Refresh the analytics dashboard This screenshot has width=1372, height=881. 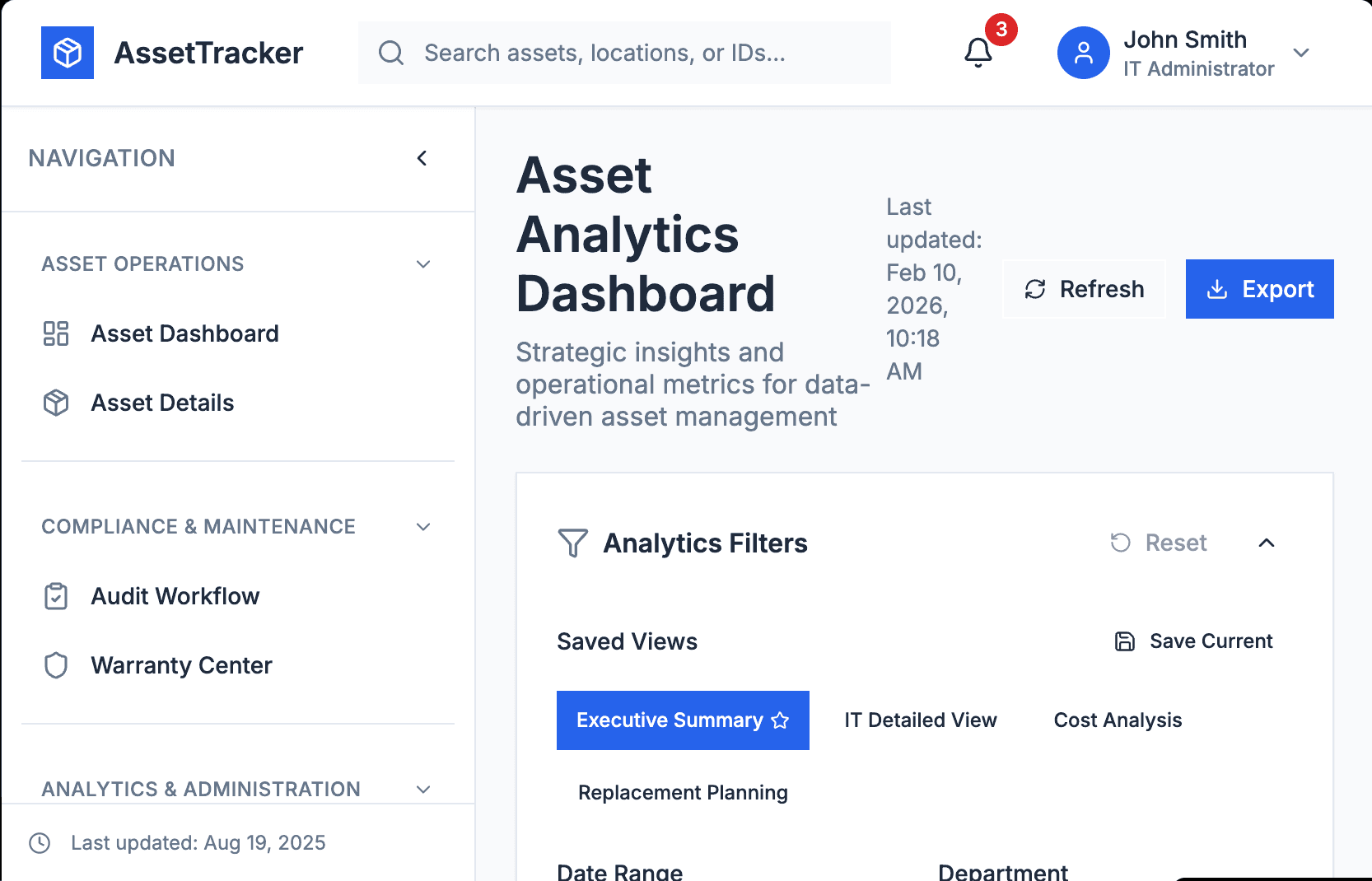(x=1084, y=289)
